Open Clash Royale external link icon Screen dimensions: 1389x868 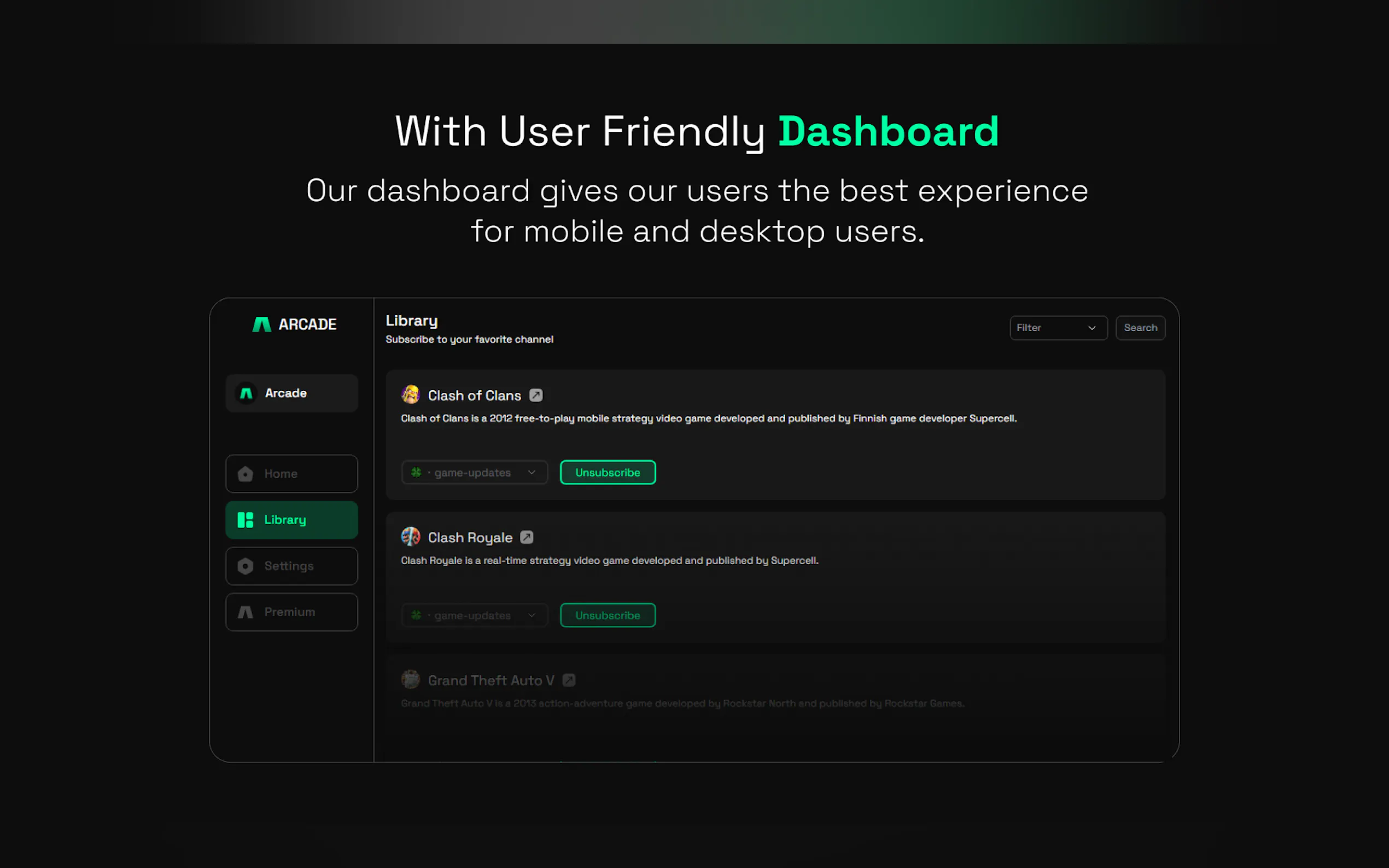(x=527, y=537)
